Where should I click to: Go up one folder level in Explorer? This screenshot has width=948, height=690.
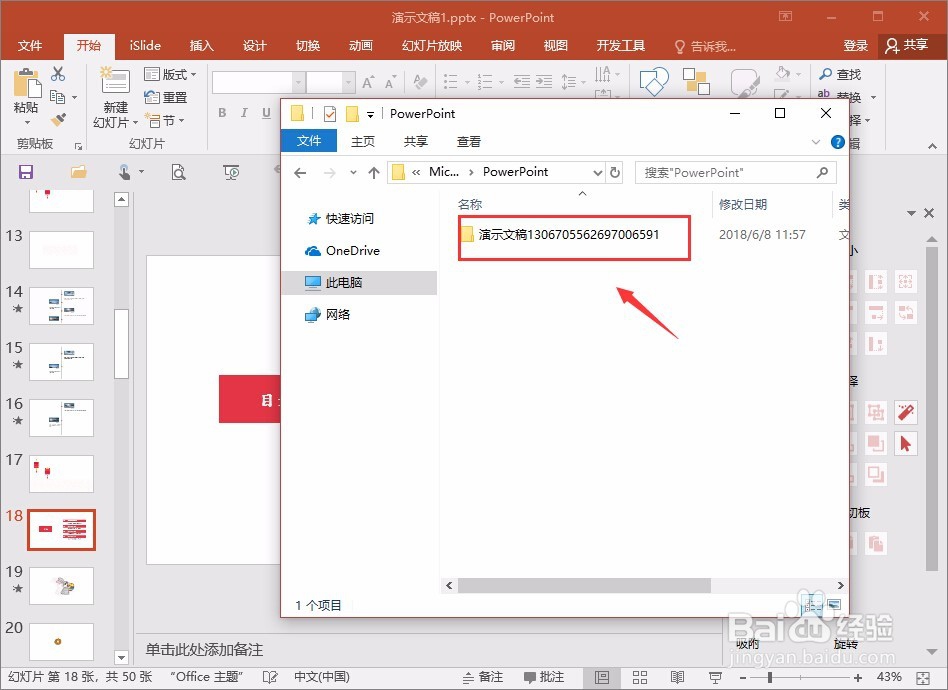(x=374, y=173)
